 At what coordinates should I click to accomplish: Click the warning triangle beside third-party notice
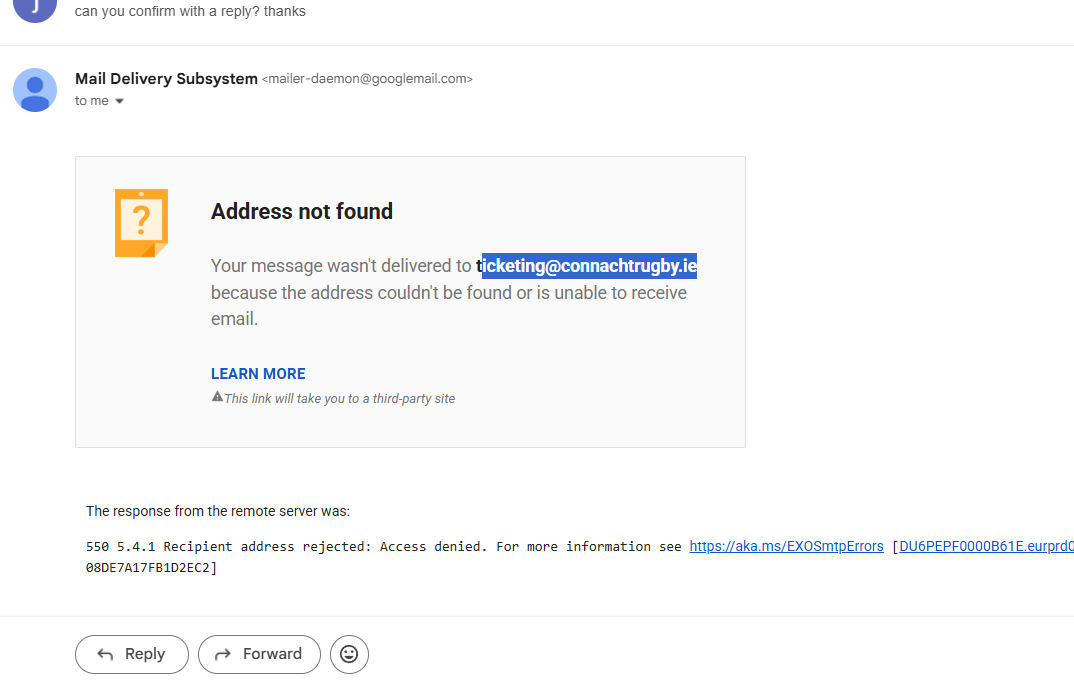click(217, 396)
